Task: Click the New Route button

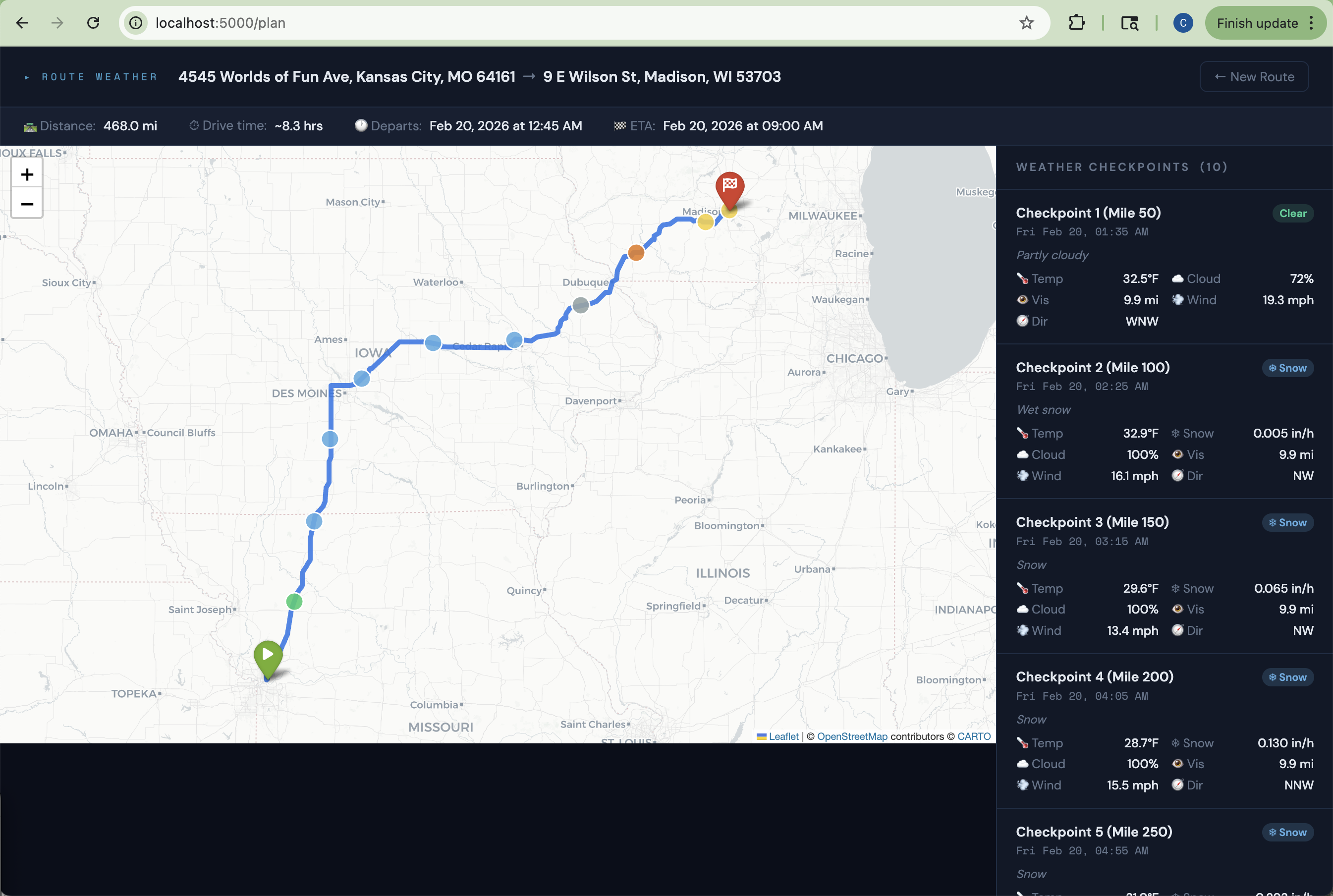Action: click(x=1254, y=76)
